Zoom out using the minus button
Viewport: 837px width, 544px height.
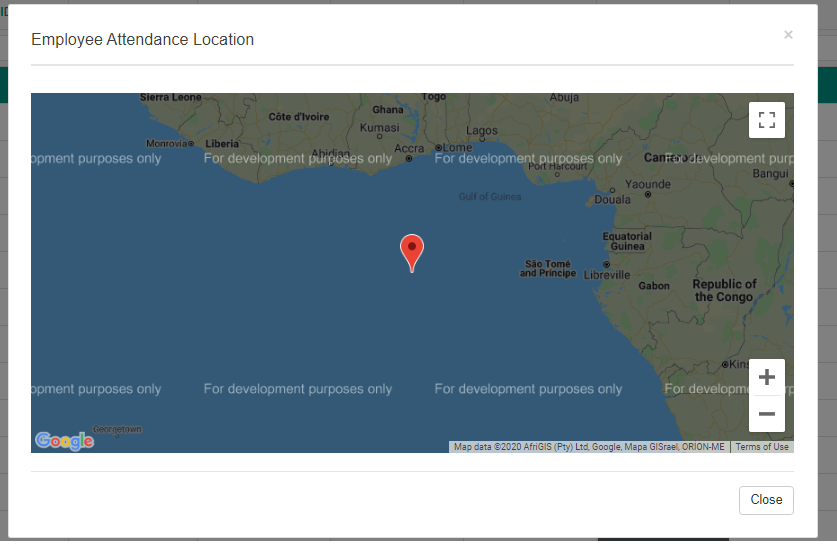tap(767, 414)
